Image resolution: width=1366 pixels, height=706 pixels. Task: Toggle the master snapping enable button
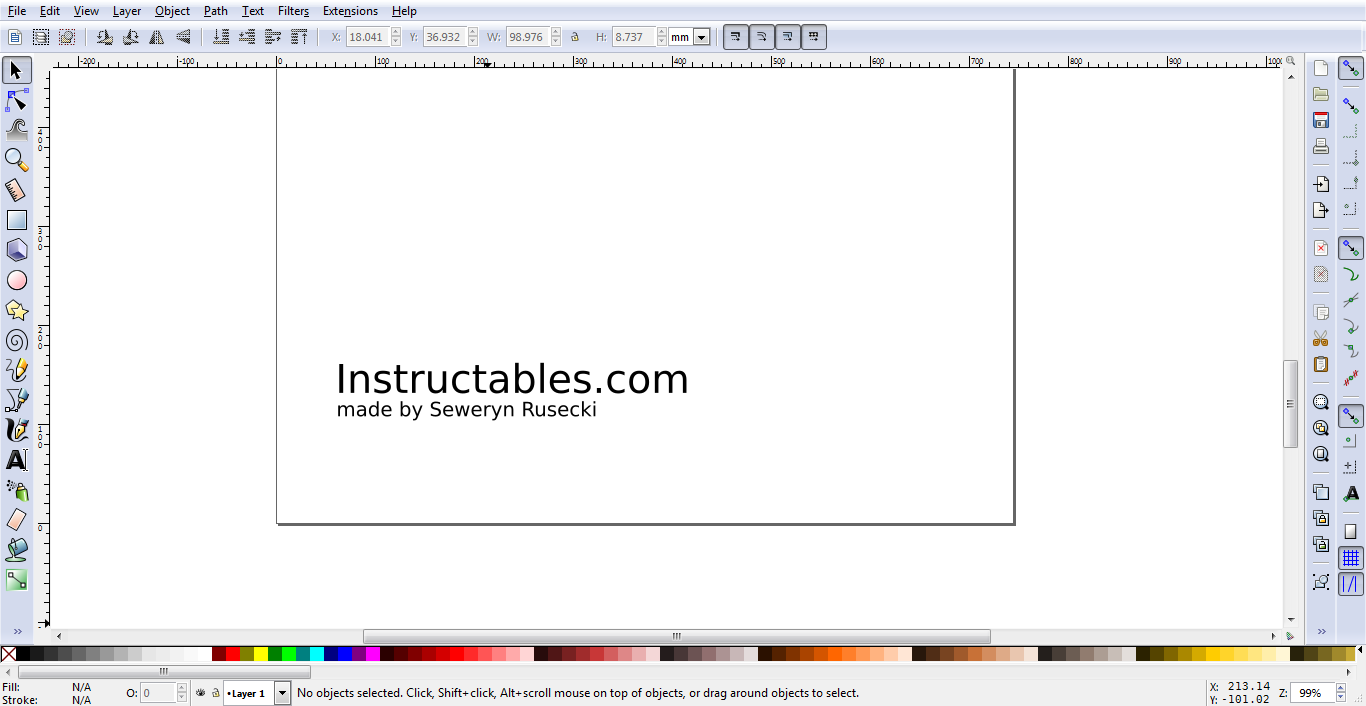coord(1351,69)
